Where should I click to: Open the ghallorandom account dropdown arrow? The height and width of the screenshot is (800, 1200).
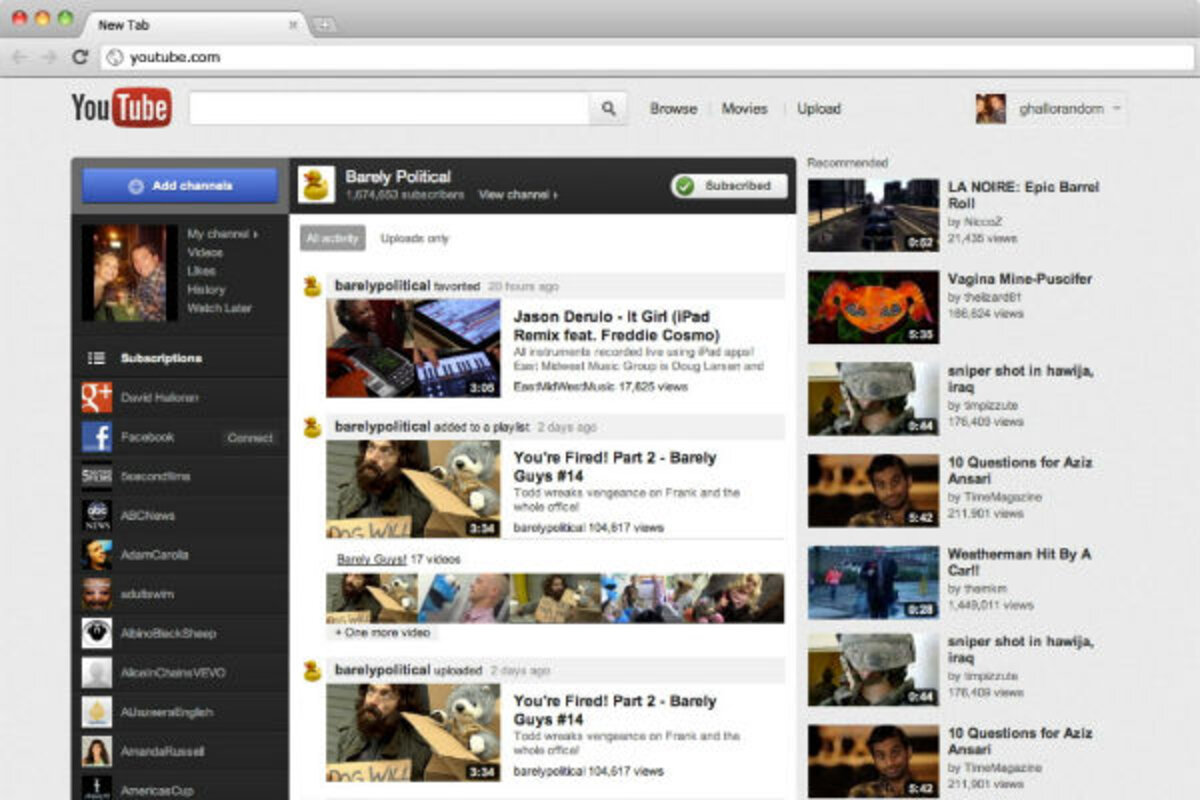tap(1116, 109)
